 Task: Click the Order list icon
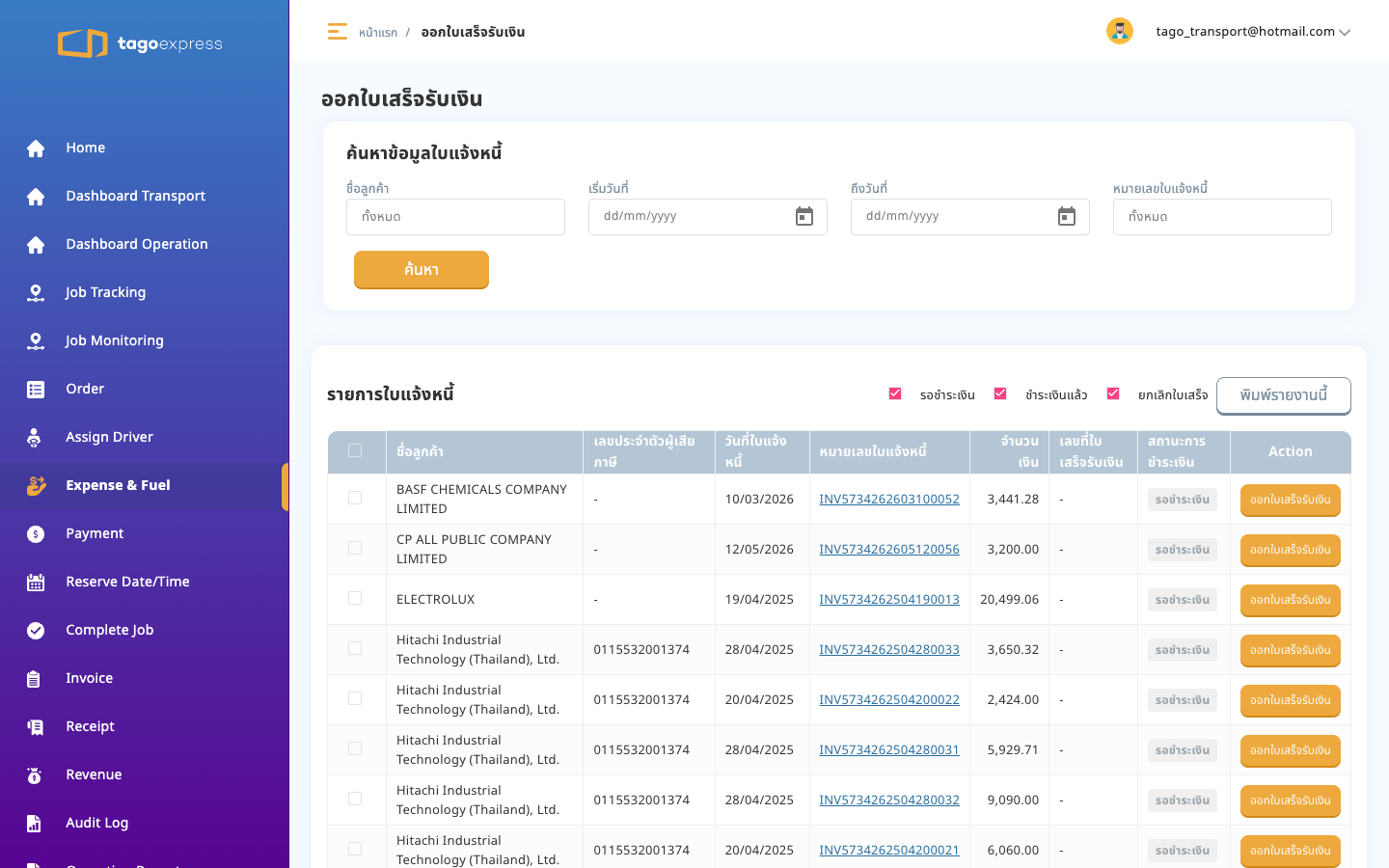point(36,389)
